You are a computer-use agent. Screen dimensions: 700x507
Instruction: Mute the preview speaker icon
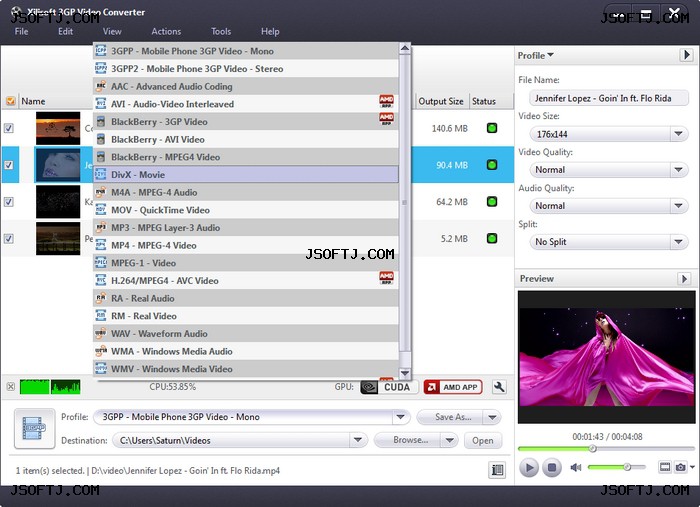pos(576,467)
